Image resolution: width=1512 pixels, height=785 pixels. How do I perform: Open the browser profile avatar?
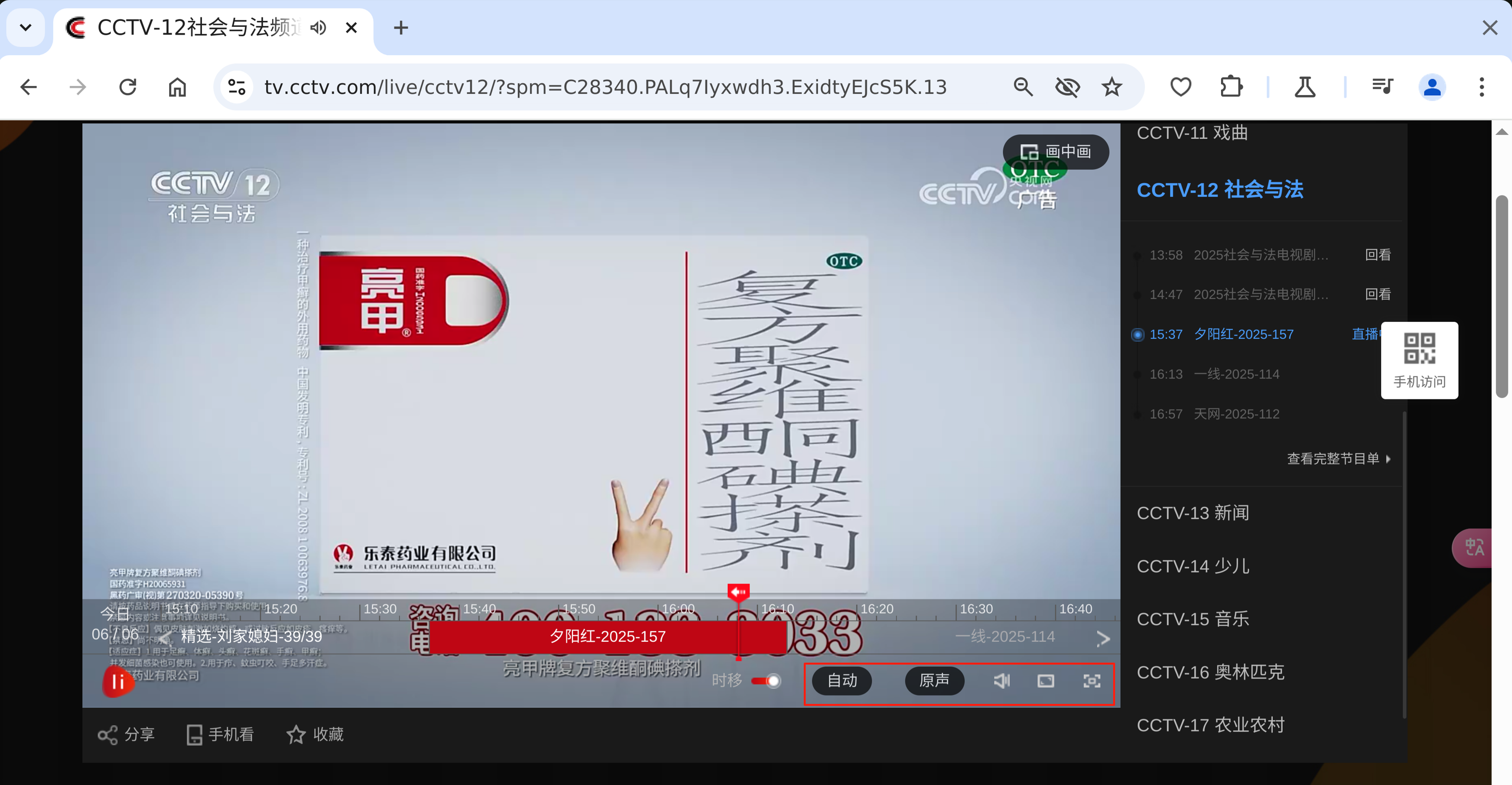[x=1432, y=88]
